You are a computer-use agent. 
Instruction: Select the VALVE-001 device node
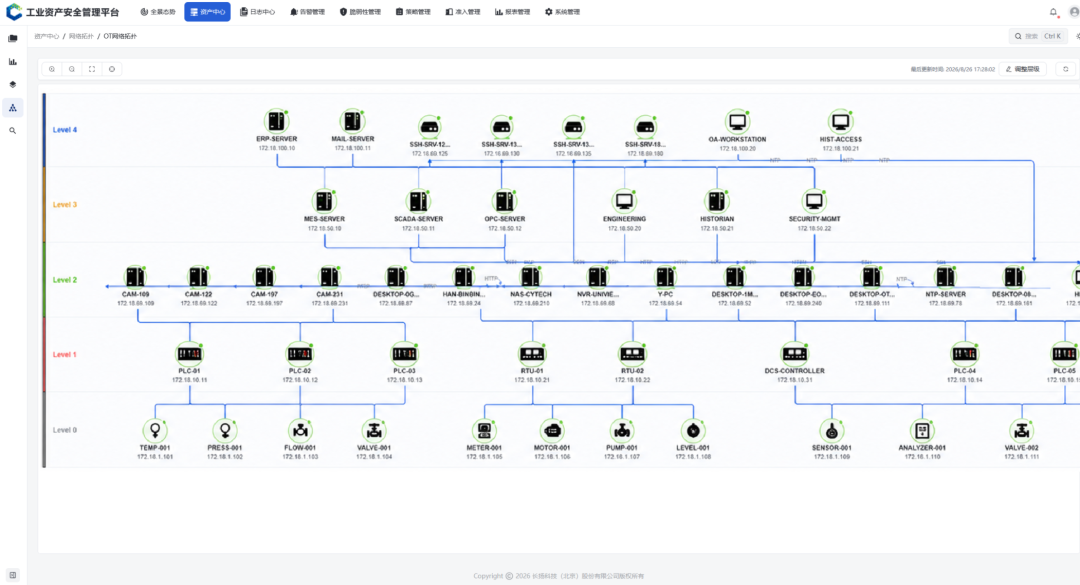pos(374,431)
